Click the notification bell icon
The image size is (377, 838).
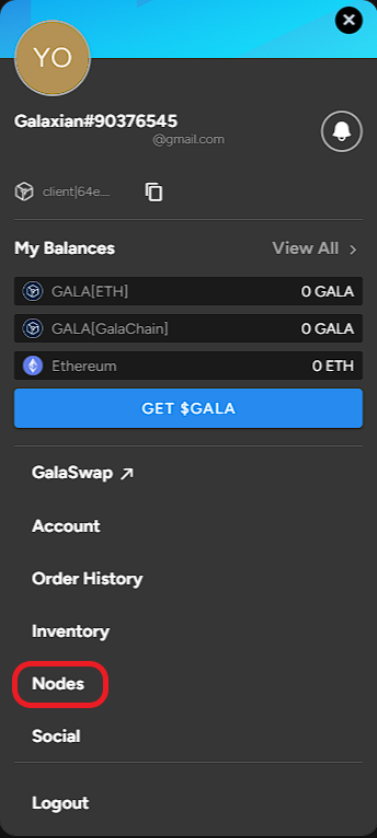pyautogui.click(x=342, y=131)
